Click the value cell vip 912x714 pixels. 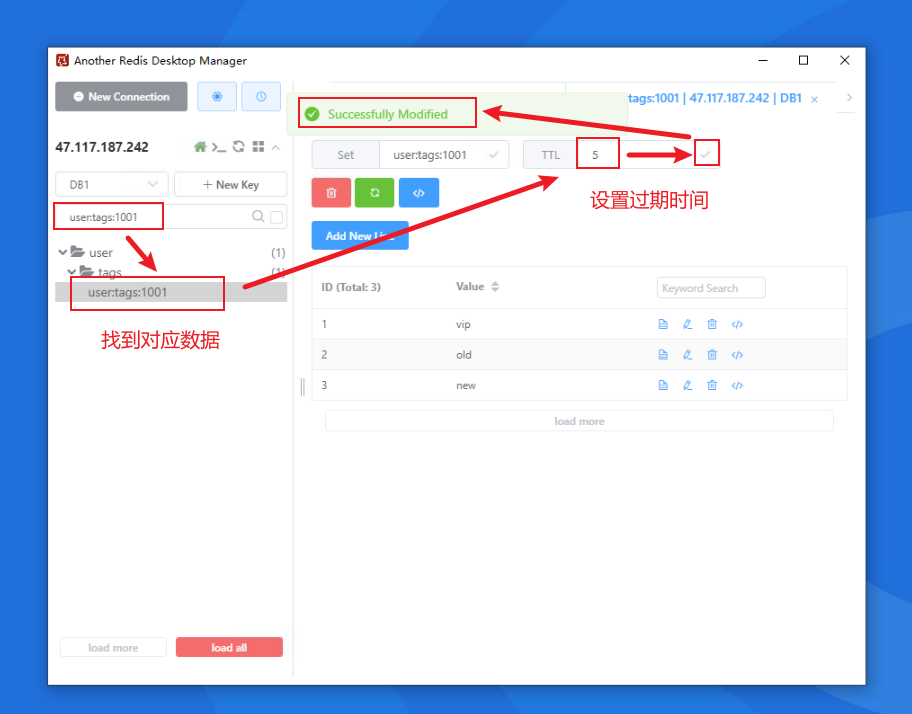(463, 324)
